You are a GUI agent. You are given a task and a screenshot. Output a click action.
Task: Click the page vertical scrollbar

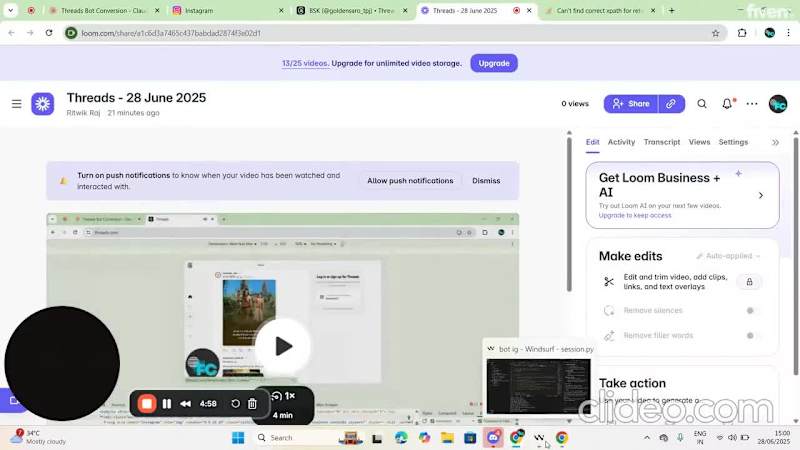(796, 254)
